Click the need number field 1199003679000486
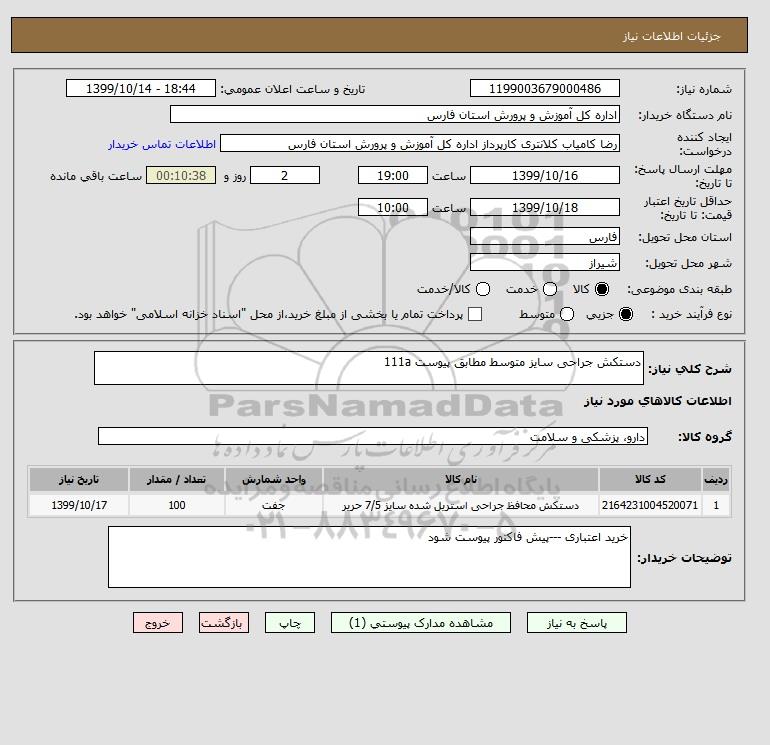The height and width of the screenshot is (745, 770). tap(545, 88)
